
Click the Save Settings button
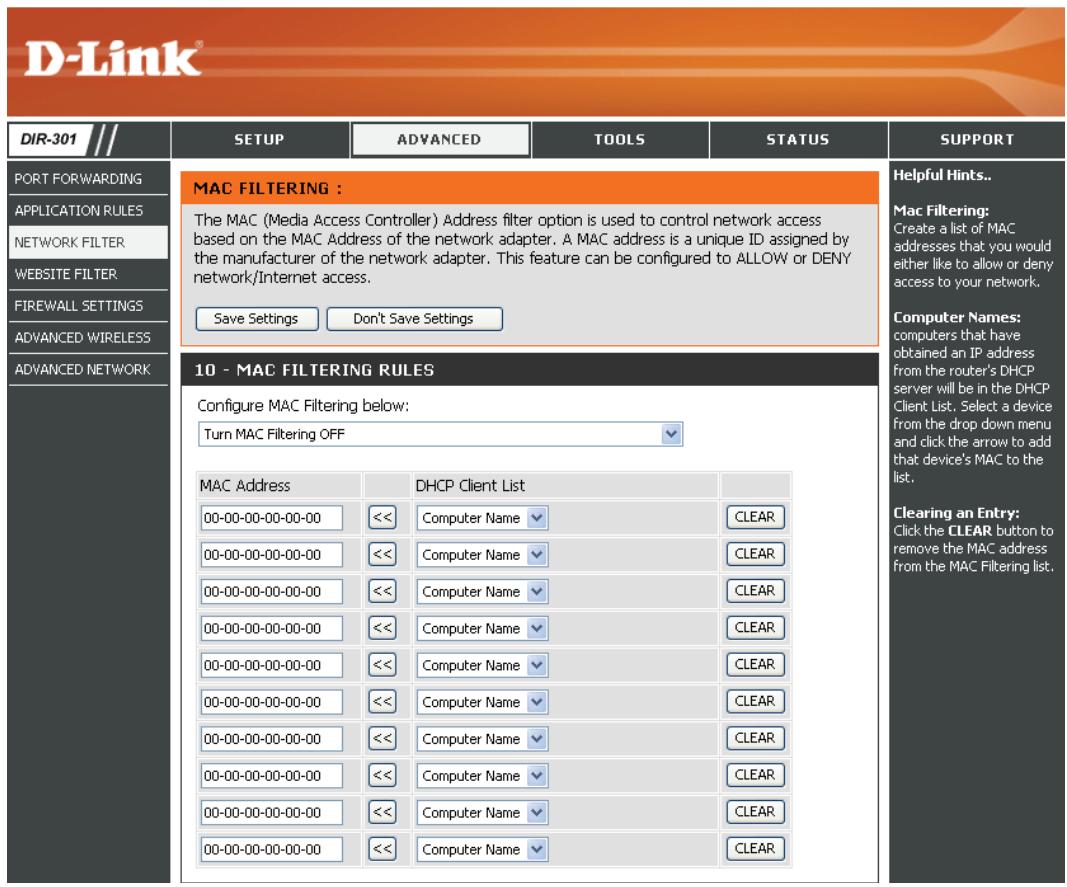click(257, 319)
